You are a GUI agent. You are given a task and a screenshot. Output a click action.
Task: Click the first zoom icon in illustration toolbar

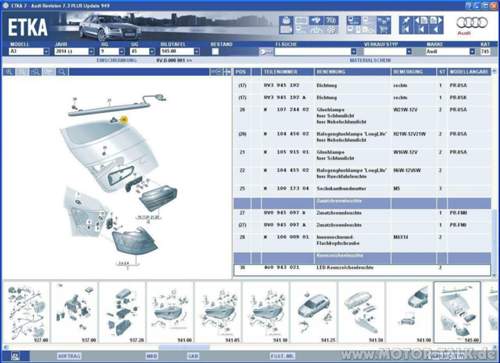point(9,72)
